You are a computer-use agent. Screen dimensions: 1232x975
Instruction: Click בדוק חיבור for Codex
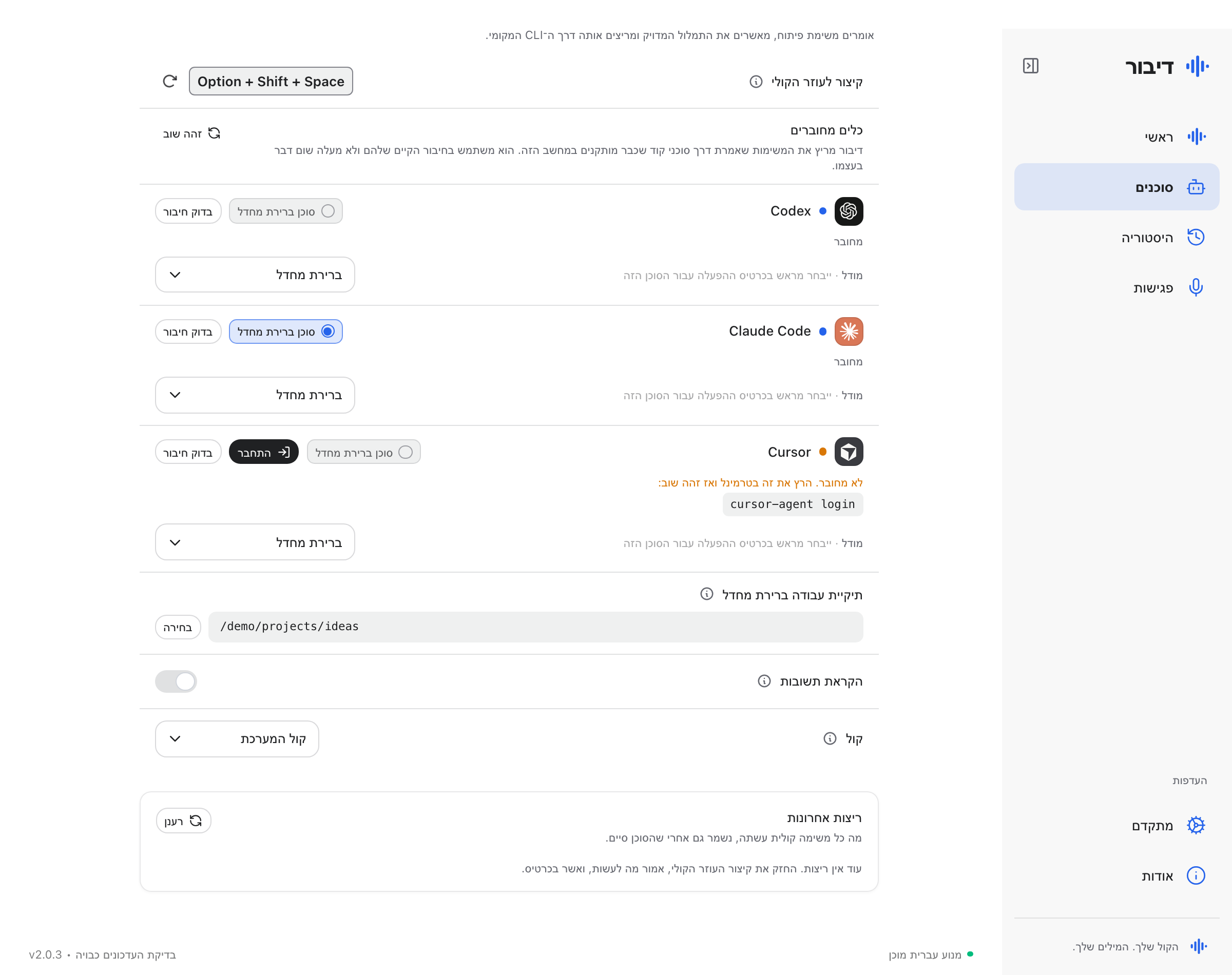[x=188, y=211]
